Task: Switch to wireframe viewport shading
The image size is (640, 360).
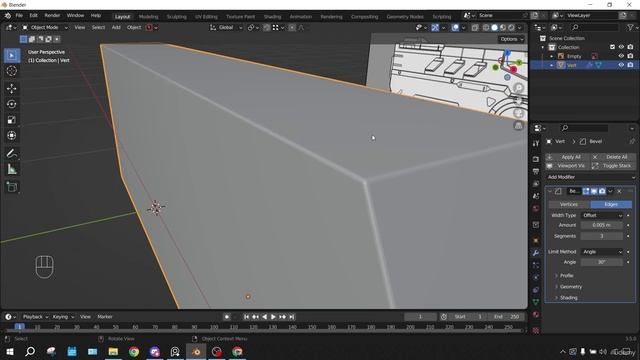Action: coord(486,28)
